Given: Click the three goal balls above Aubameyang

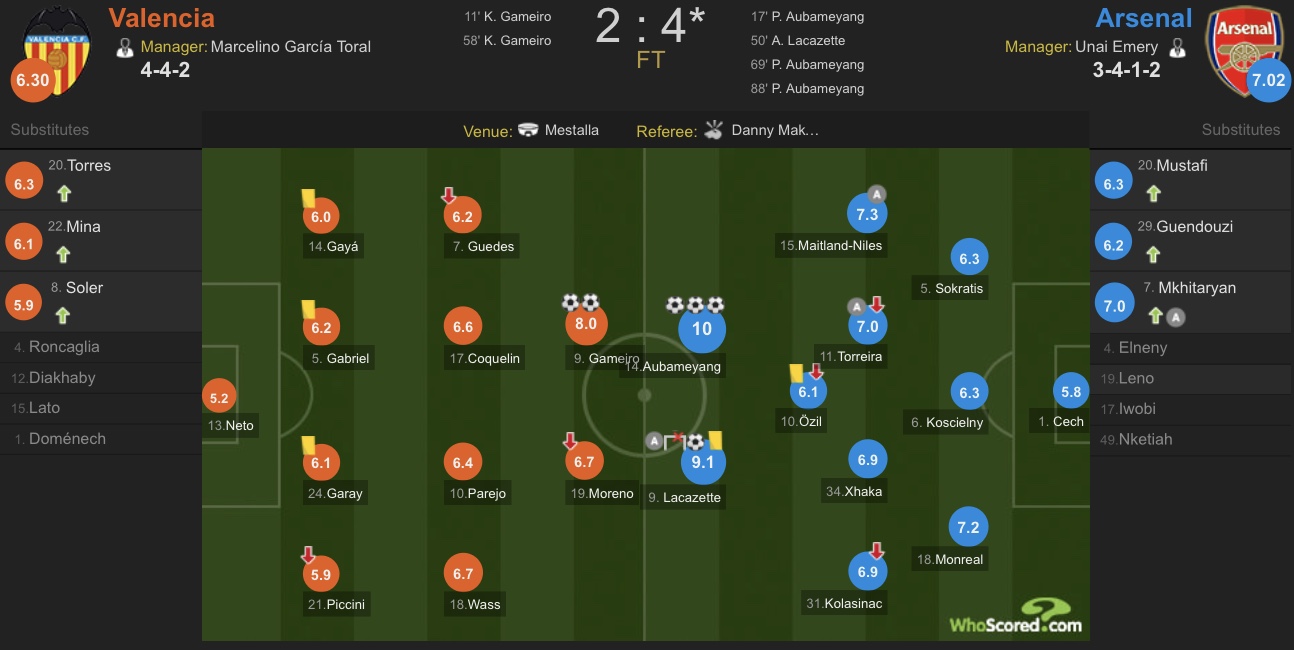Looking at the screenshot, I should pyautogui.click(x=695, y=305).
